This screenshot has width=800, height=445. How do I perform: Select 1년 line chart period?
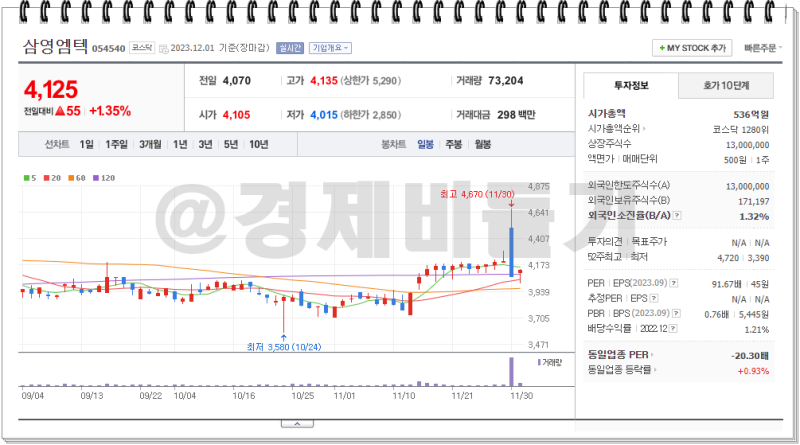tap(180, 145)
